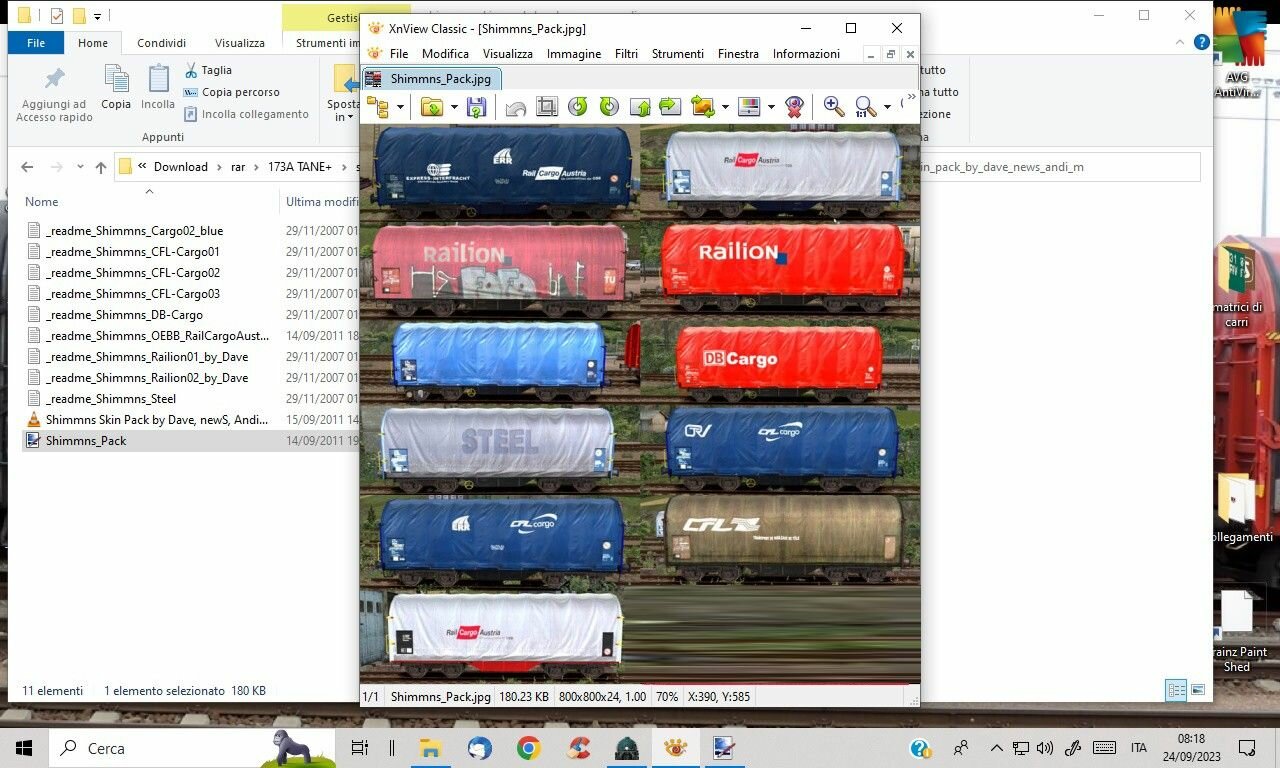Select _readme_Shimmns_CFL-Cargo01 file

(132, 252)
